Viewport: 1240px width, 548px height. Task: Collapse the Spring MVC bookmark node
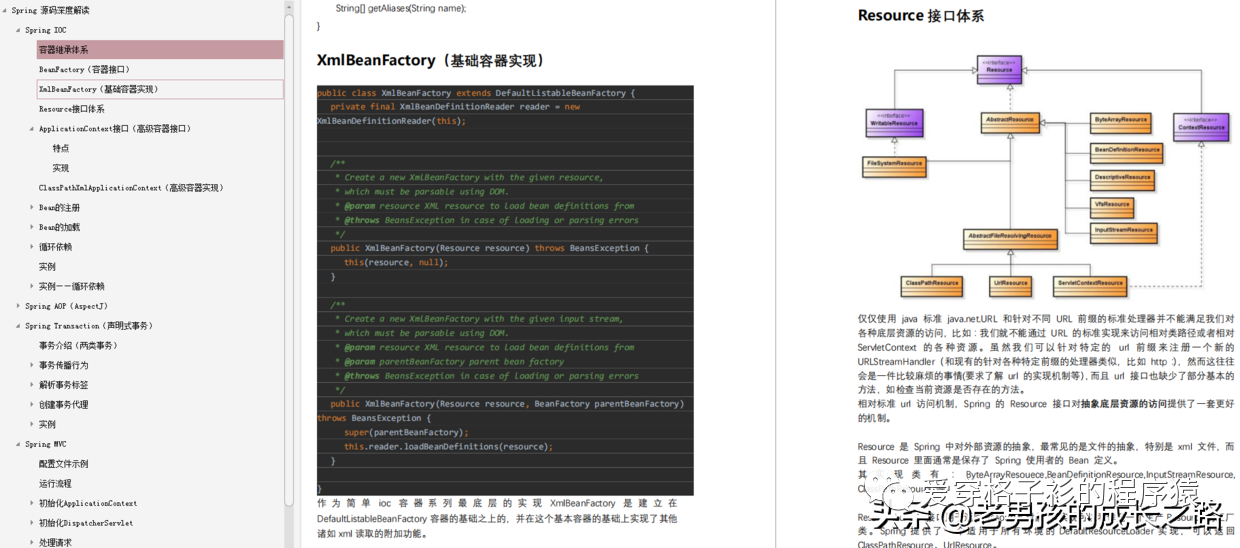(x=18, y=444)
